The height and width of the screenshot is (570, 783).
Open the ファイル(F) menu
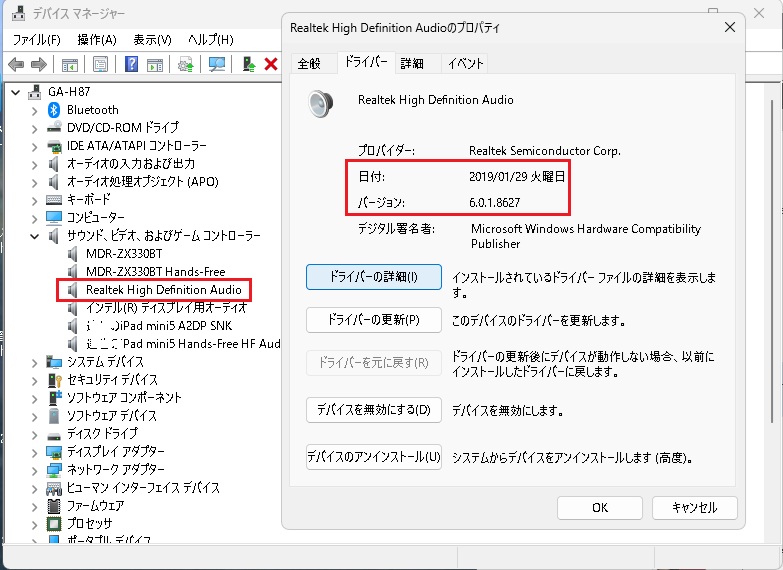tap(36, 40)
